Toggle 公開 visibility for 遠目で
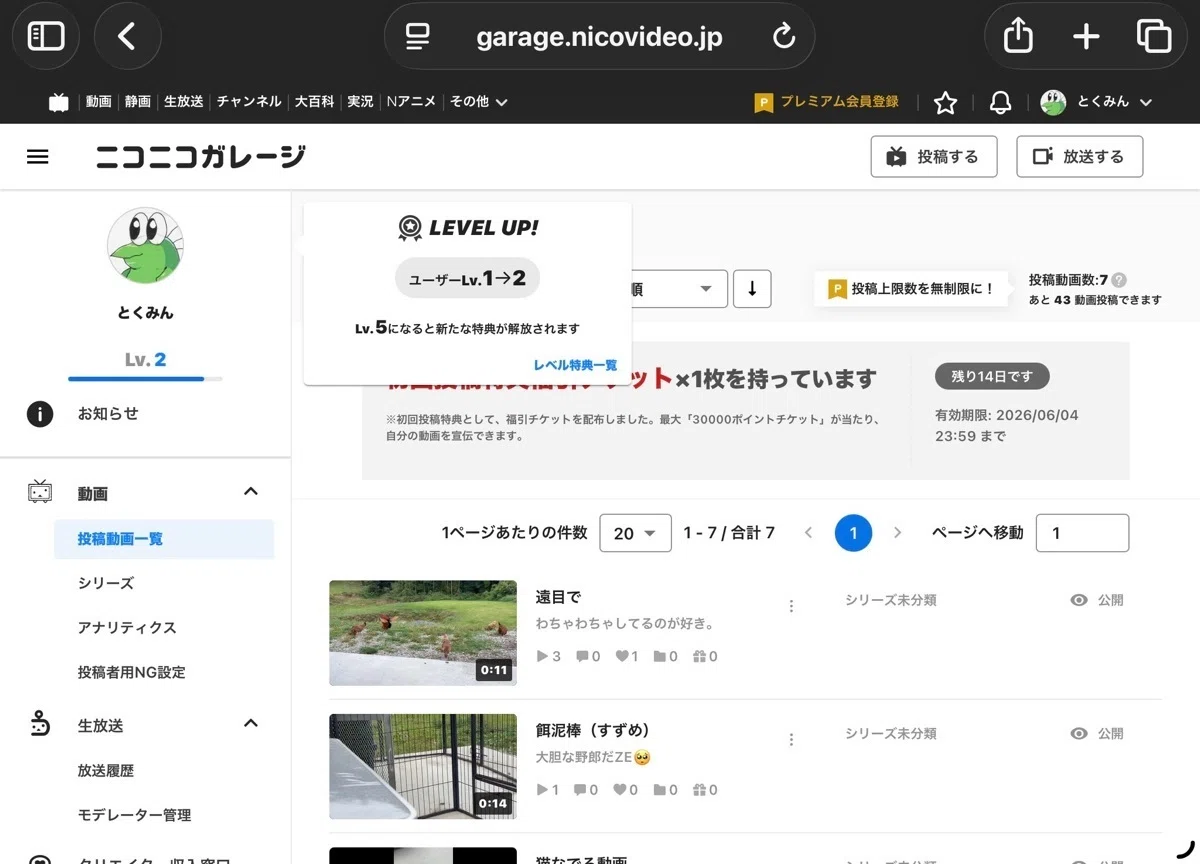The image size is (1200, 864). (1097, 600)
